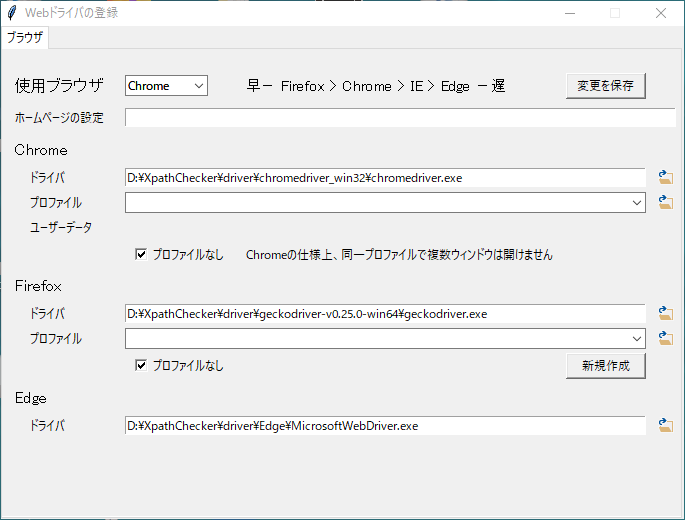This screenshot has height=520, width=685.
Task: Open folder icon beside Firefox profile dropdown
Action: (665, 338)
